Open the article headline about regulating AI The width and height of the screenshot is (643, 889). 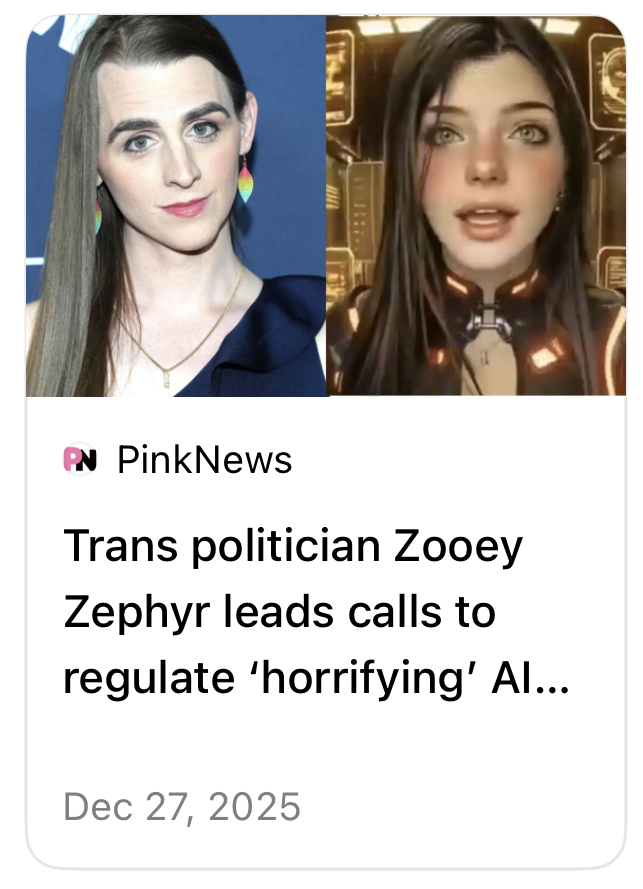pyautogui.click(x=316, y=613)
